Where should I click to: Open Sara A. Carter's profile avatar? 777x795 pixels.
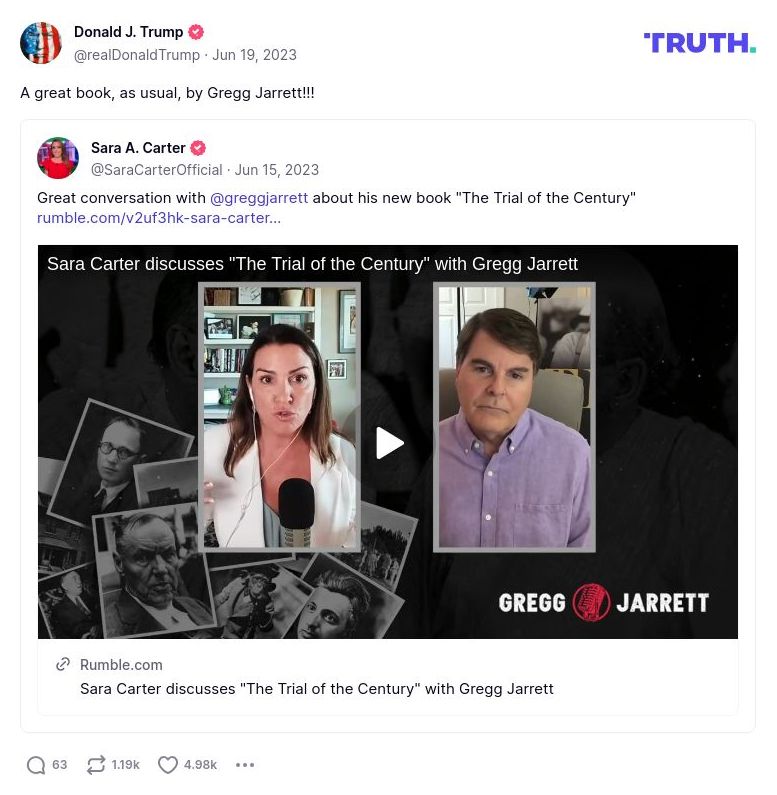coord(58,158)
